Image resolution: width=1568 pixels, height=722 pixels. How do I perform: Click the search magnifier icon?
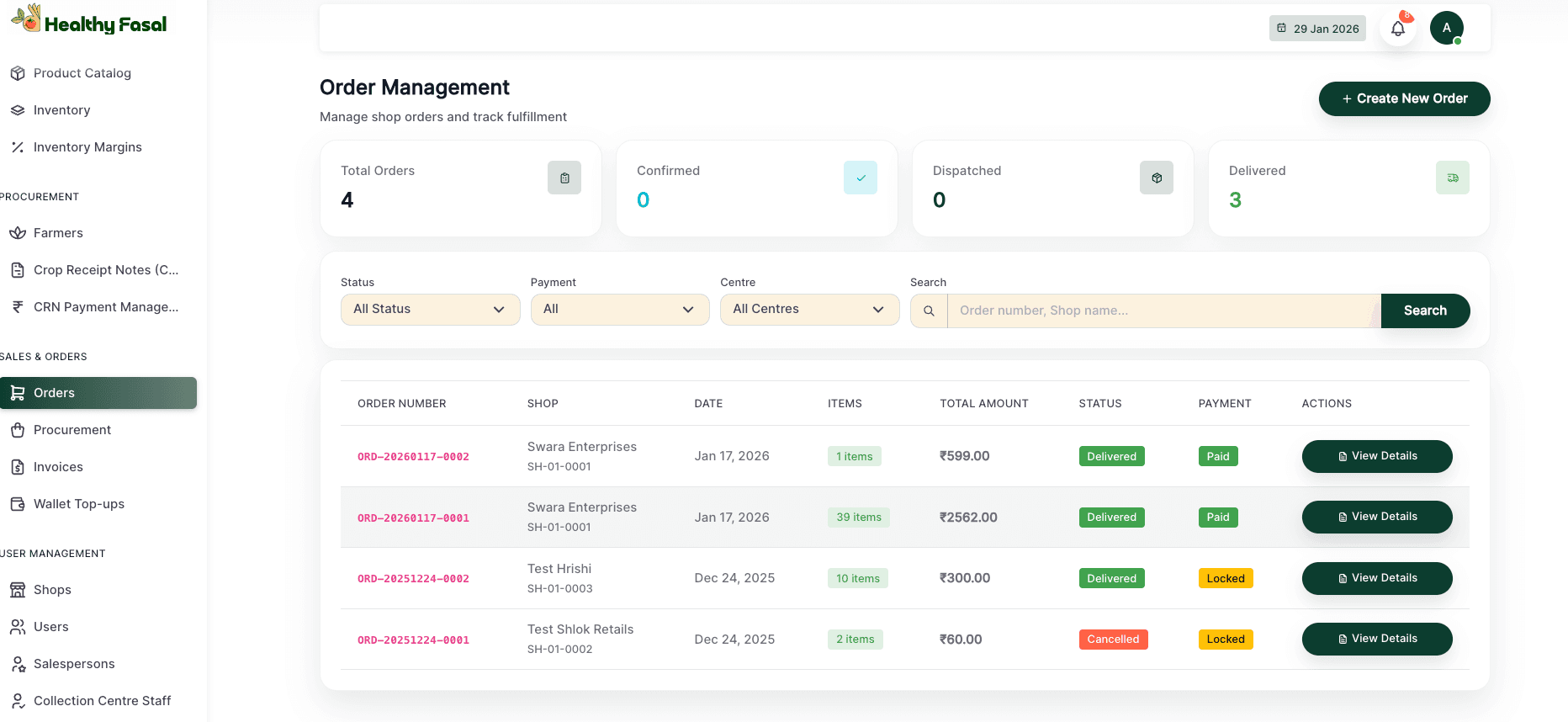pos(929,311)
